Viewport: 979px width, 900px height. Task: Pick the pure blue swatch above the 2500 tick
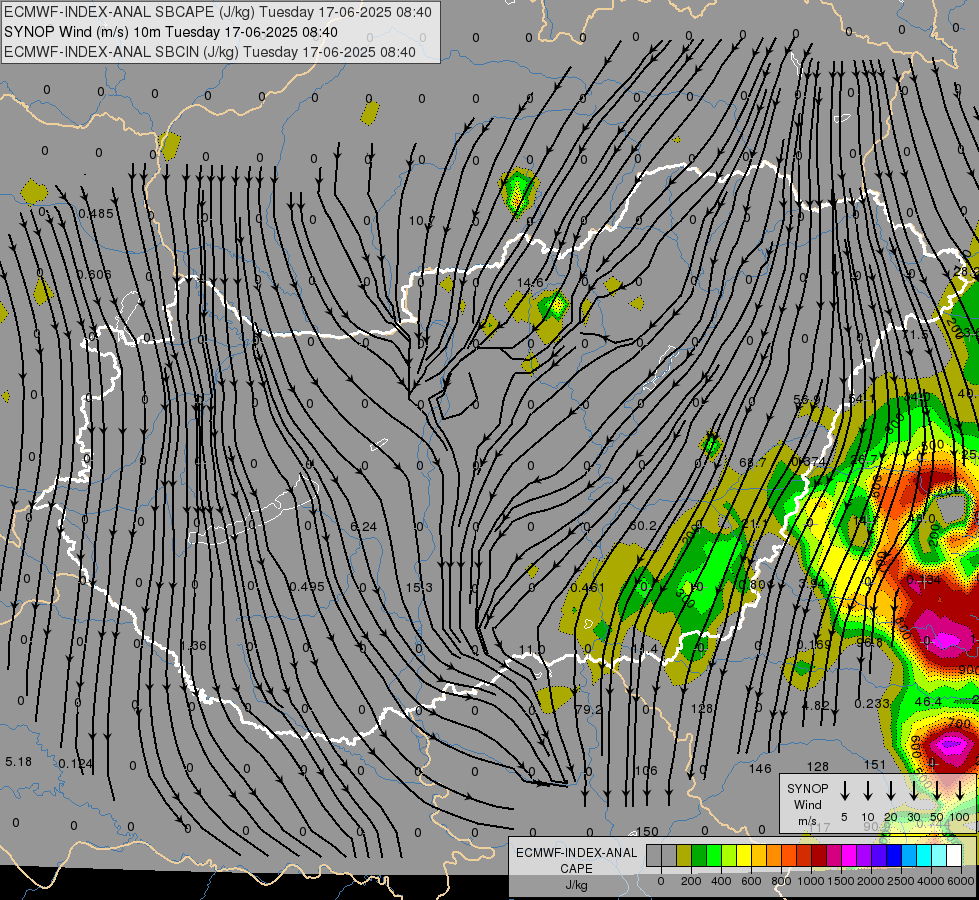893,855
